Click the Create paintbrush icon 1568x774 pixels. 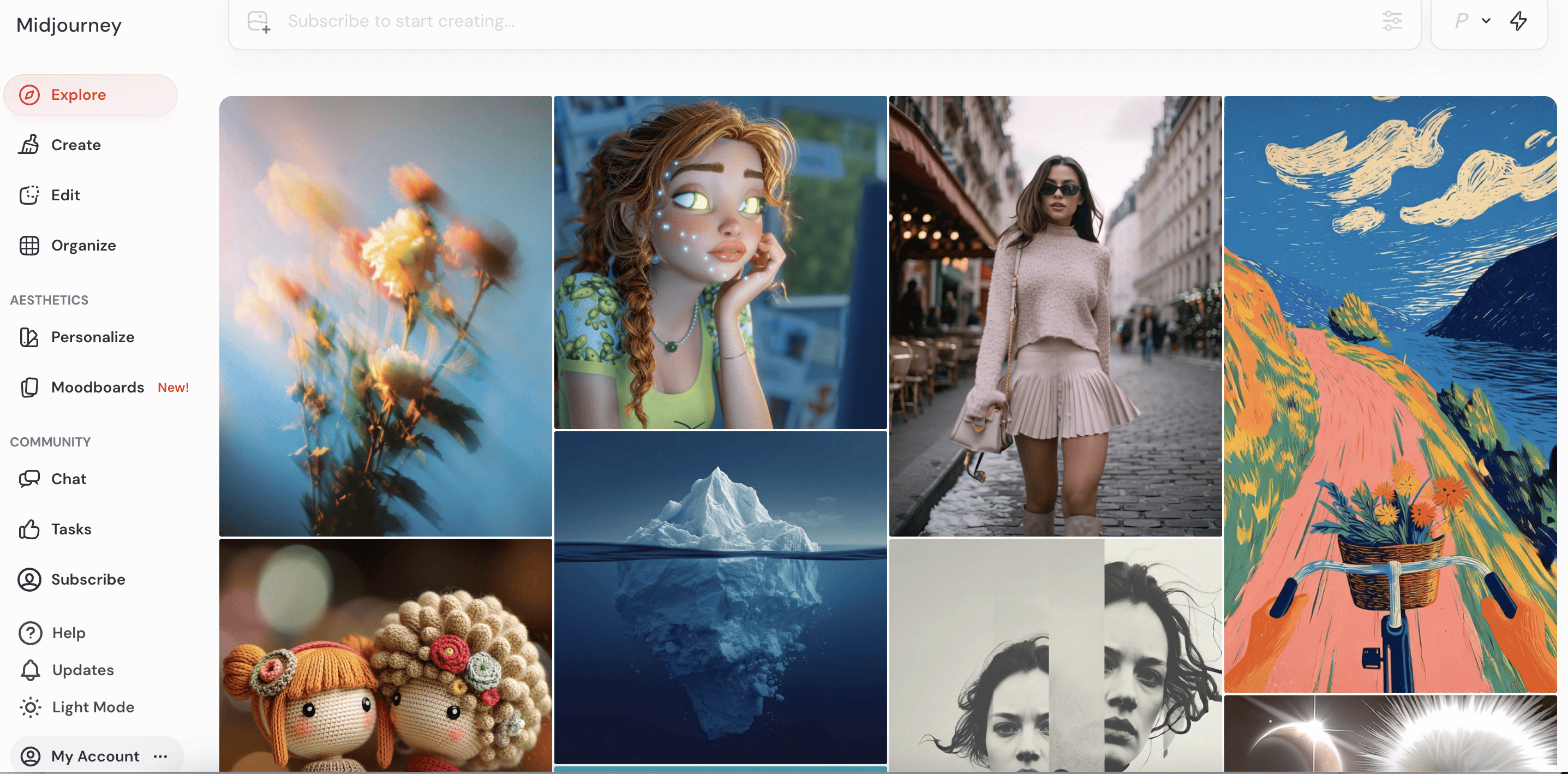coord(28,145)
